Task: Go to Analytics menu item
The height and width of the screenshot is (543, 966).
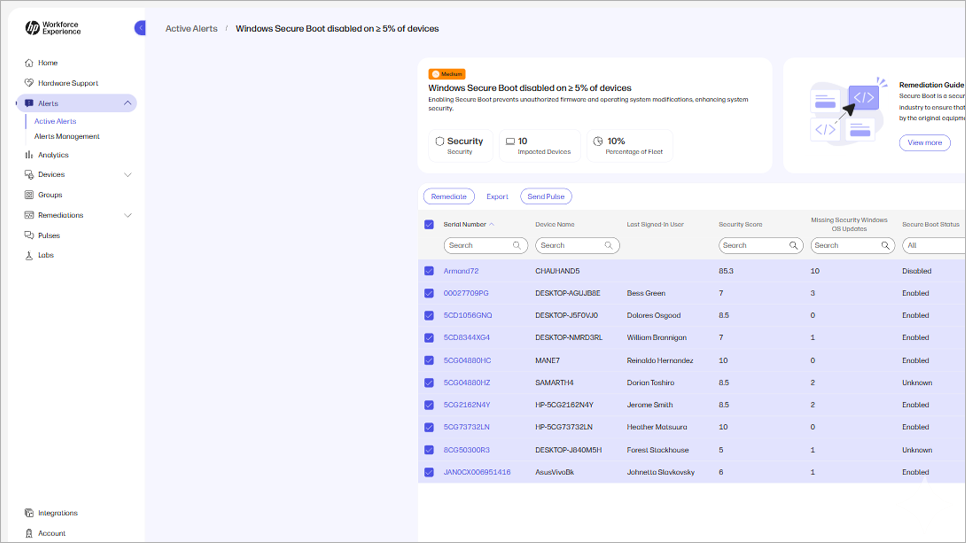Action: [x=53, y=155]
